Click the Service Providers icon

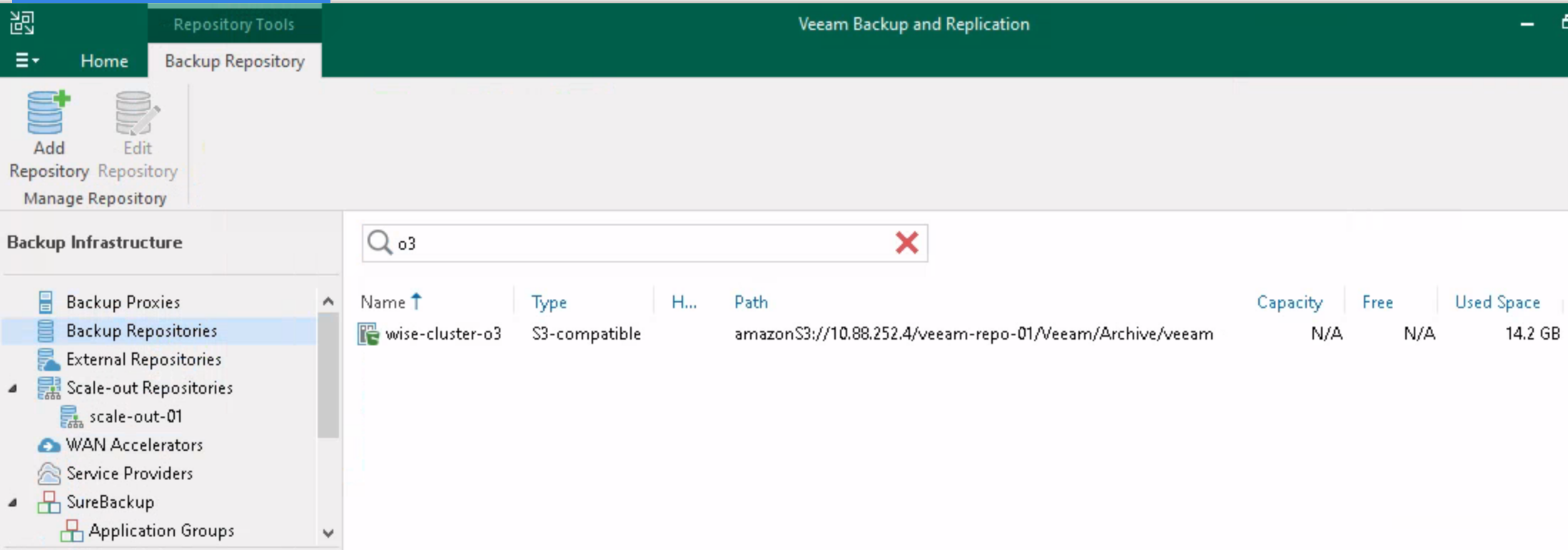[49, 473]
